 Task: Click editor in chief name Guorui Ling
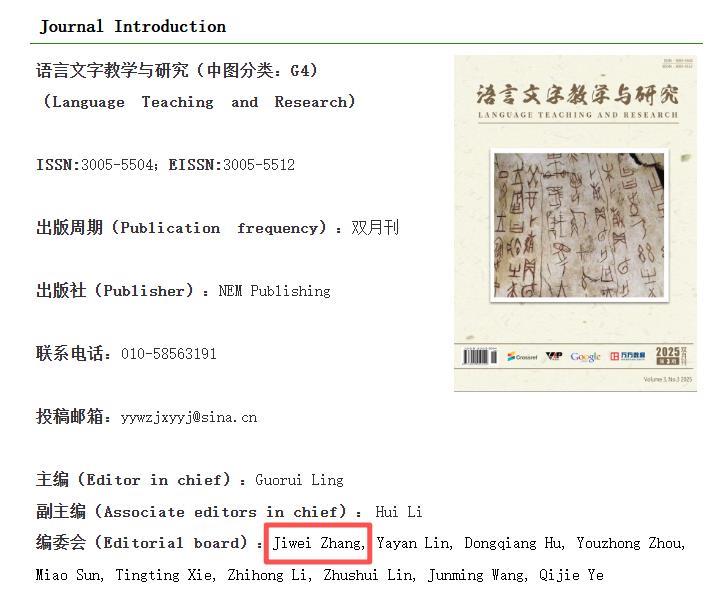[x=299, y=480]
